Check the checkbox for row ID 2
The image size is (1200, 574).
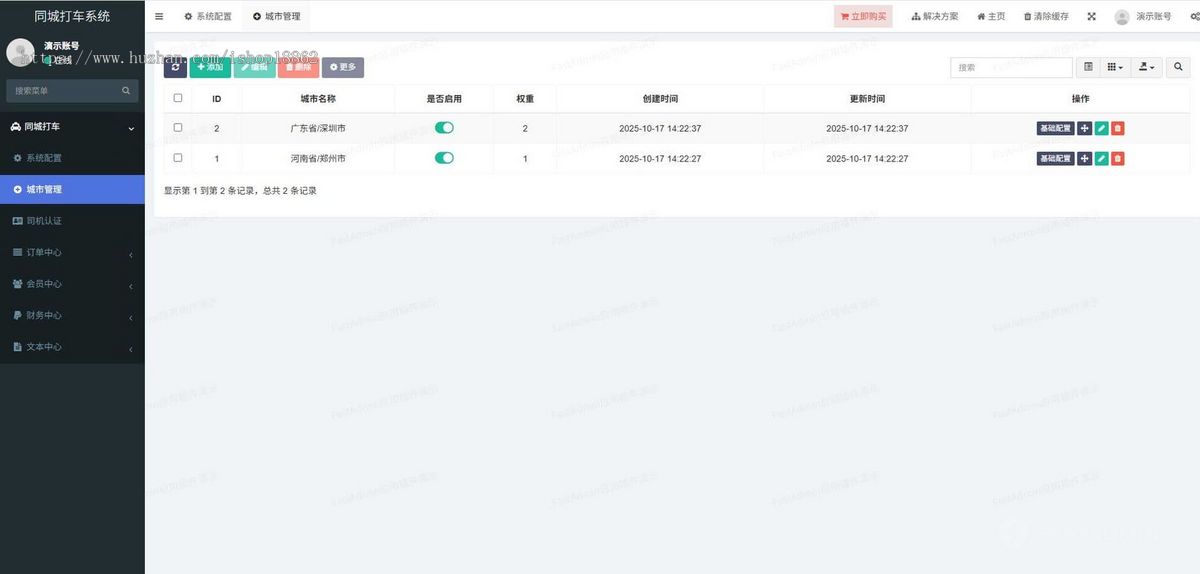click(x=178, y=128)
